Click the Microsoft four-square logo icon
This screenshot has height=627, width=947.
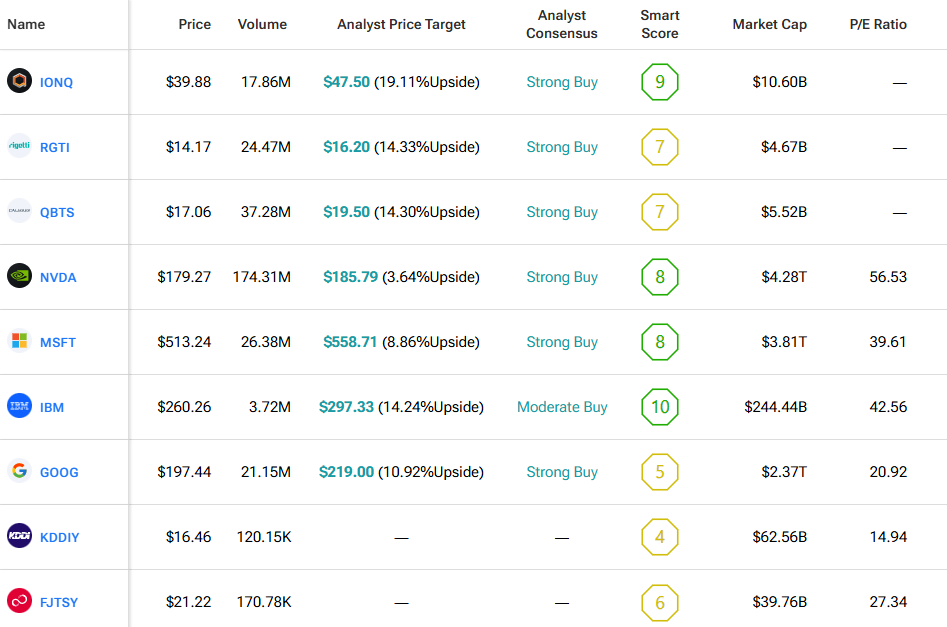[19, 342]
